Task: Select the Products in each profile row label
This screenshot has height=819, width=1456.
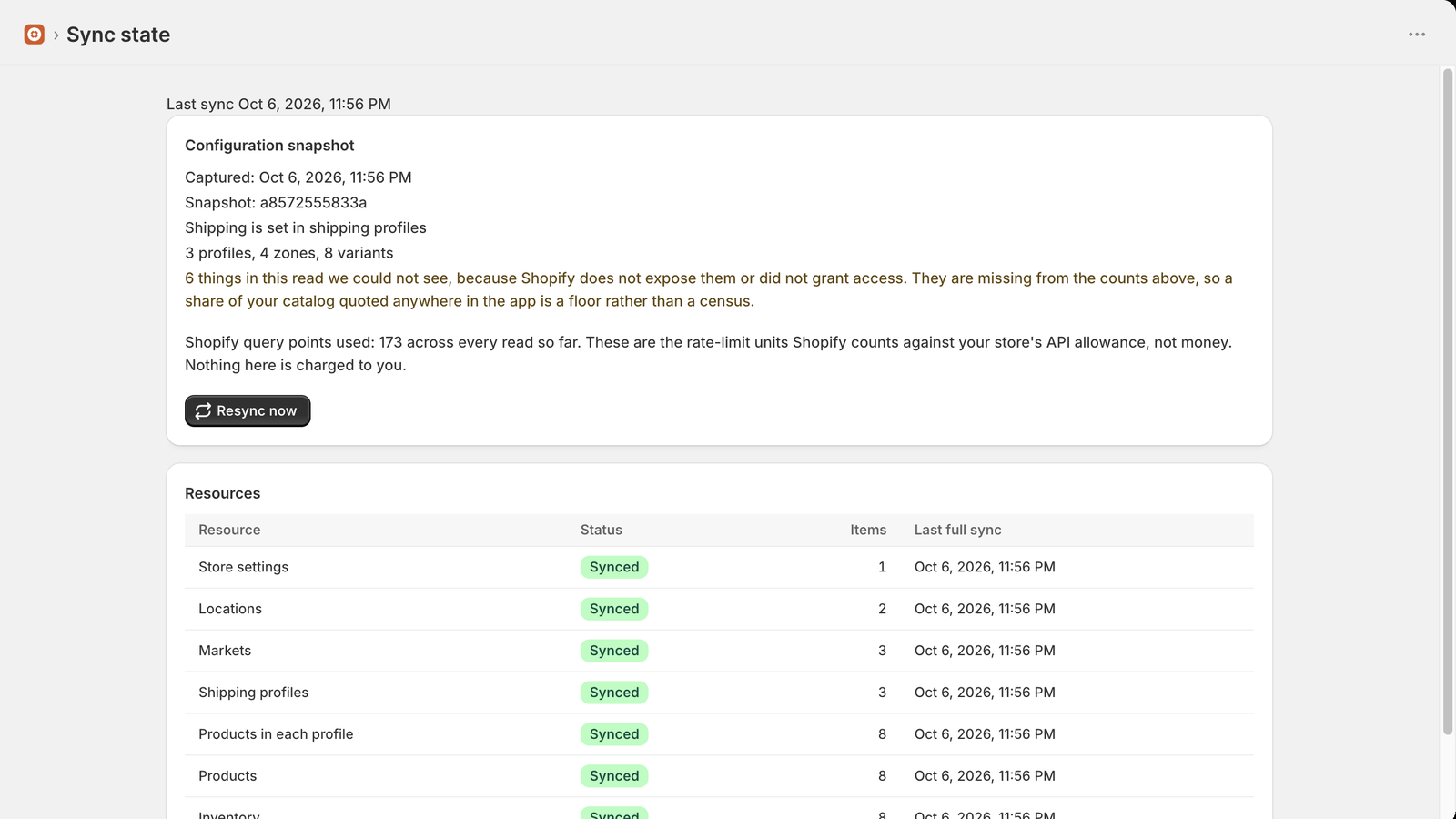Action: [x=276, y=734]
